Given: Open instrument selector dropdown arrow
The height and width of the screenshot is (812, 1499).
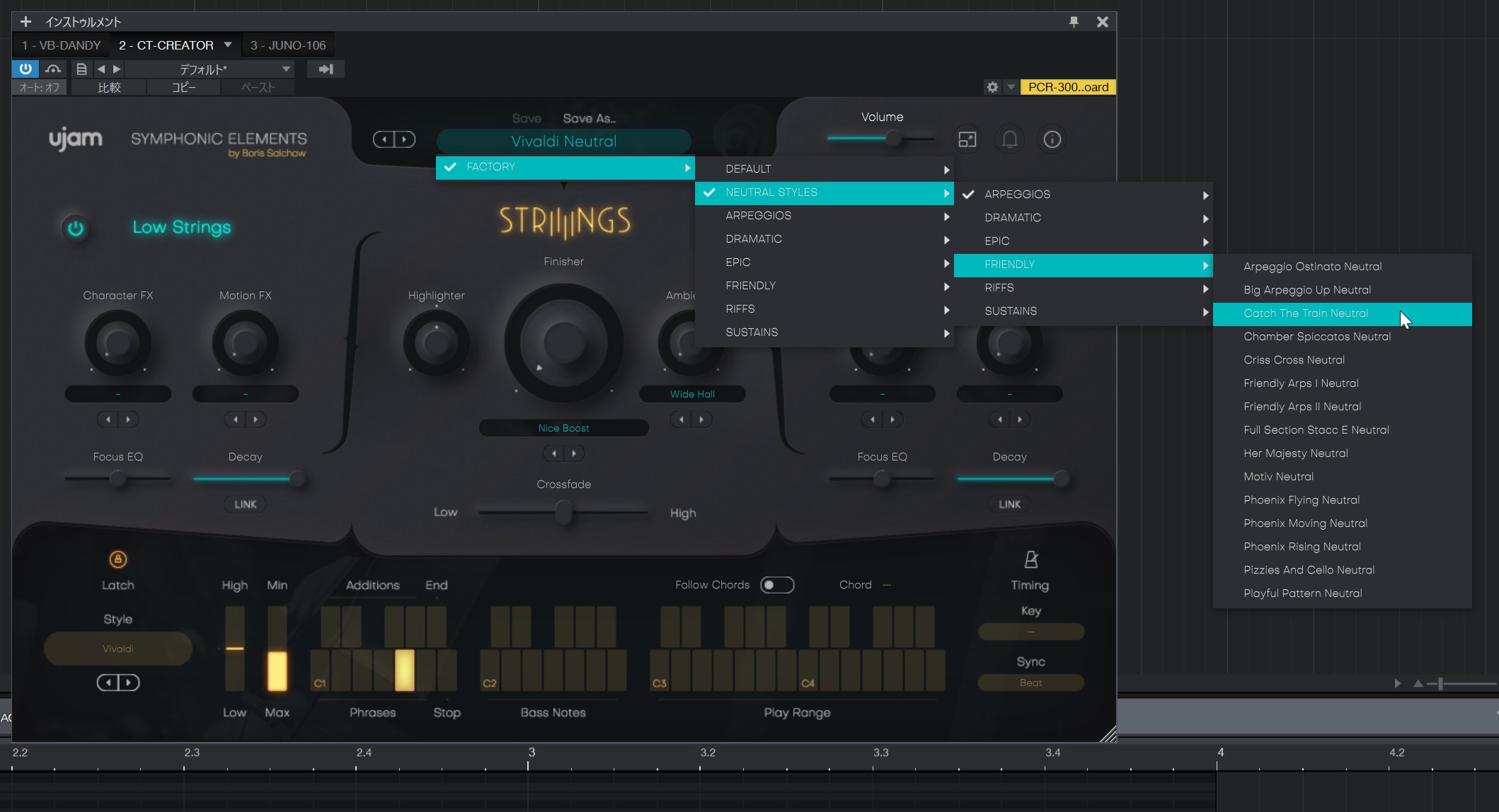Looking at the screenshot, I should [228, 45].
